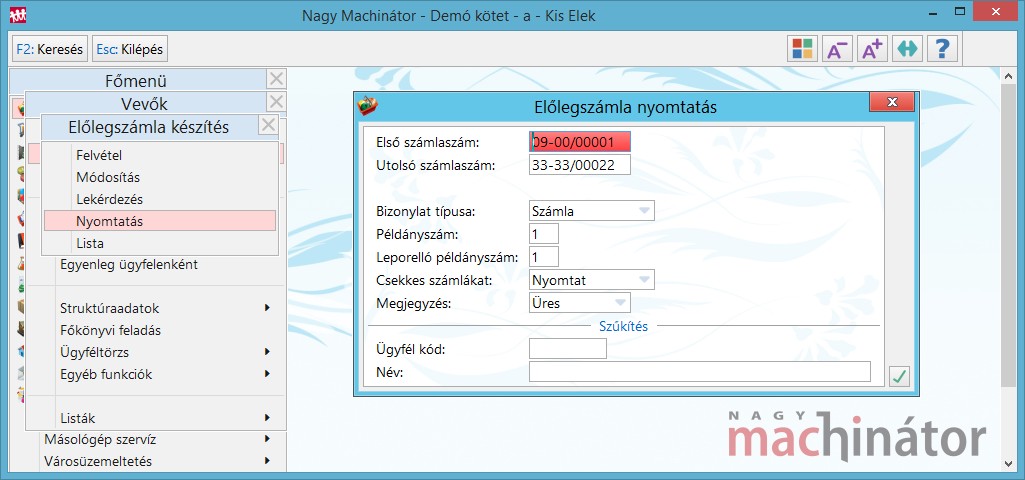Open the color theme tiles icon
1025x480 pixels.
[802, 49]
